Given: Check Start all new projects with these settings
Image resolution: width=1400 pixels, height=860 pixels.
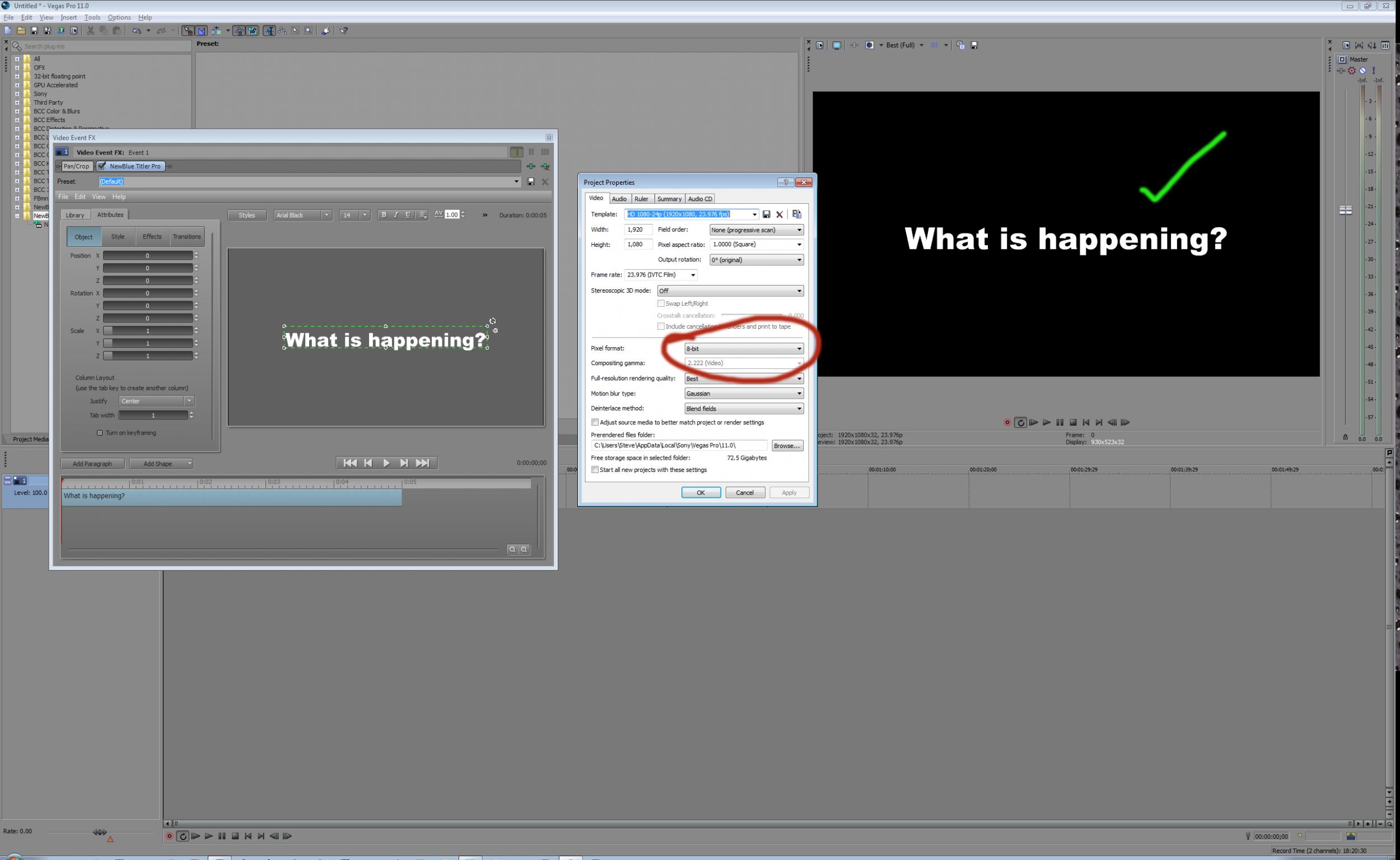Looking at the screenshot, I should coord(595,470).
